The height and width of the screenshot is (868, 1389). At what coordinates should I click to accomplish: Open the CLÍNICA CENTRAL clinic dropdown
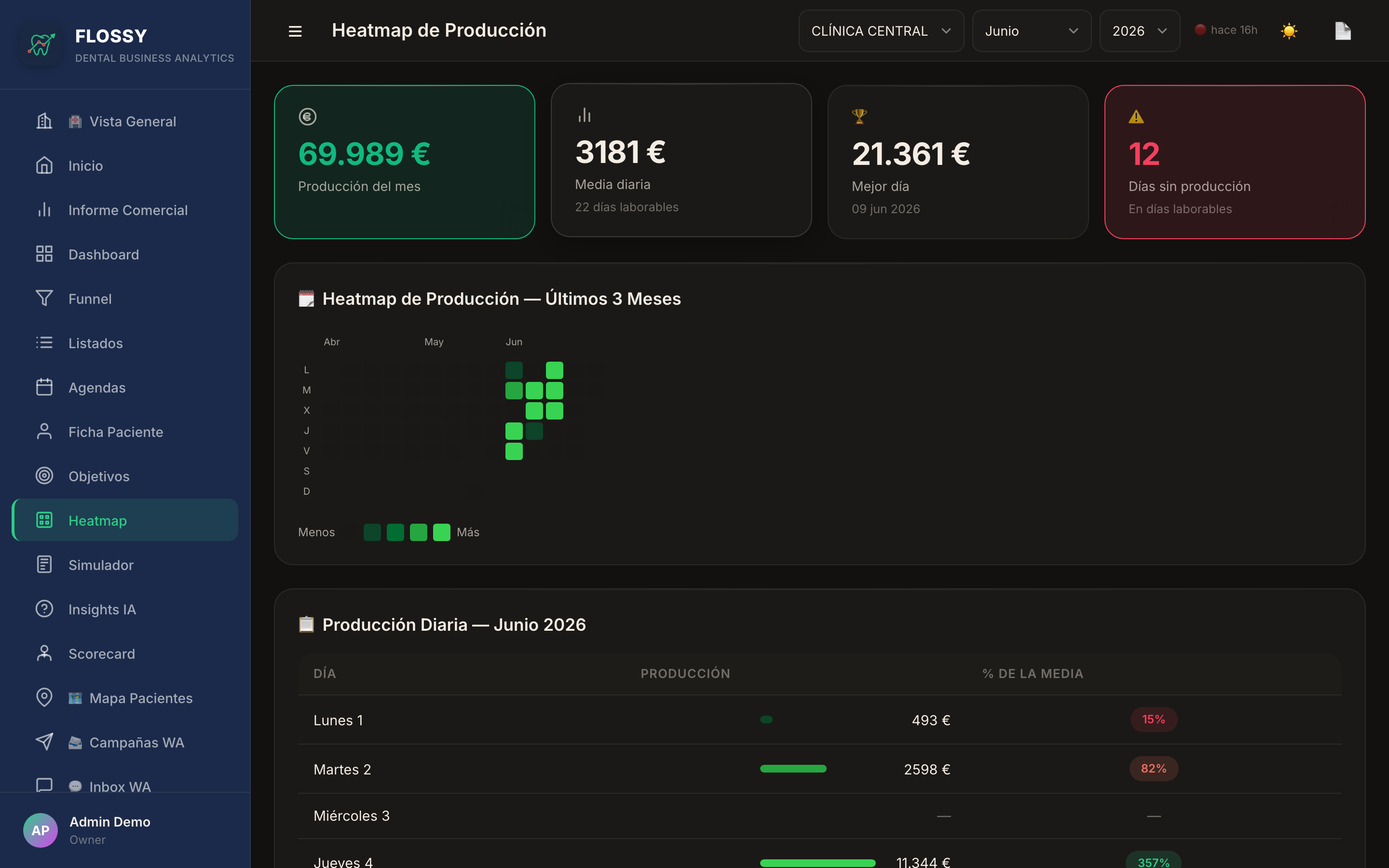coord(881,31)
